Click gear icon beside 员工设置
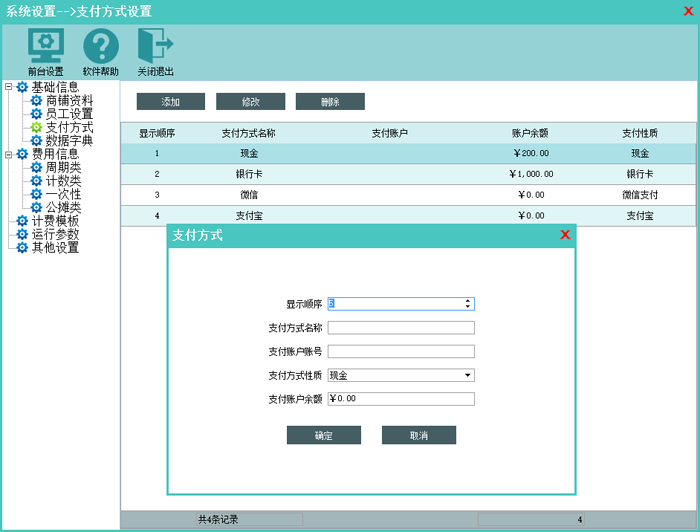The width and height of the screenshot is (700, 532). [x=37, y=114]
